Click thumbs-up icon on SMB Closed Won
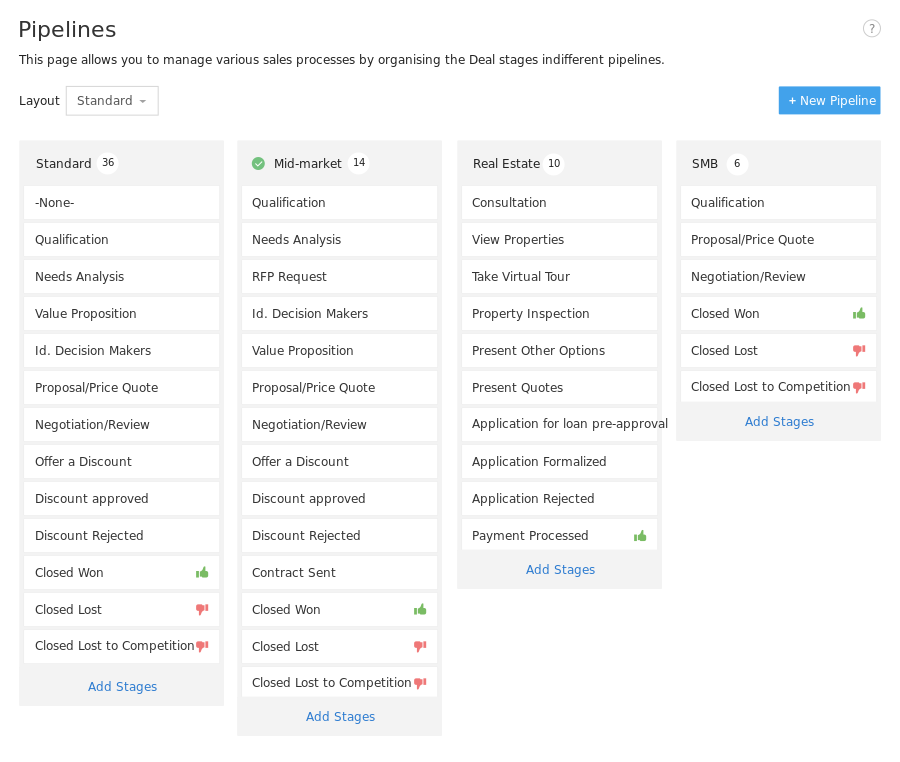 [859, 313]
